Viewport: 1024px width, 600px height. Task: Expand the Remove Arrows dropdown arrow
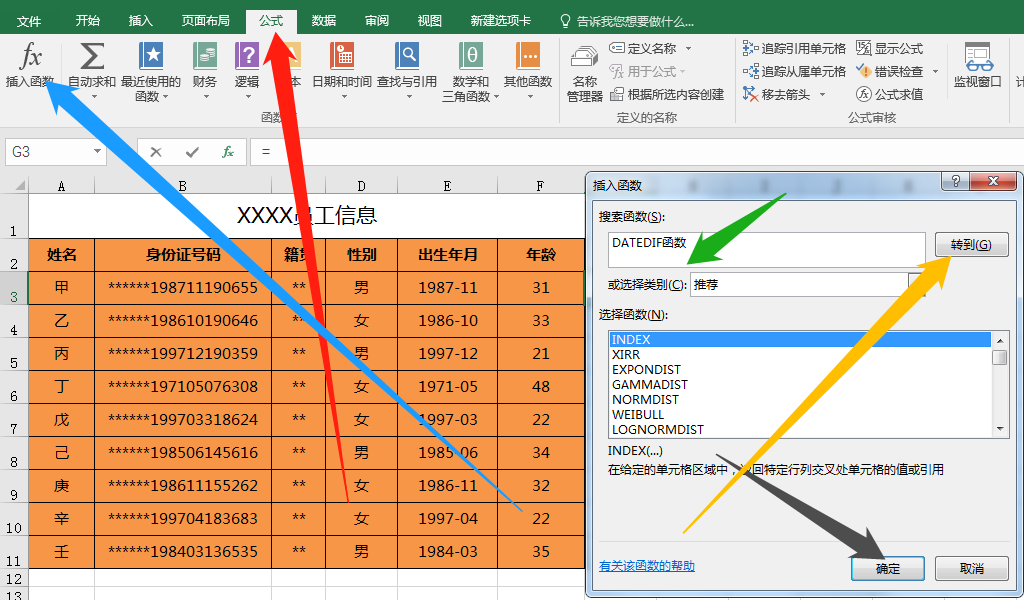822,95
